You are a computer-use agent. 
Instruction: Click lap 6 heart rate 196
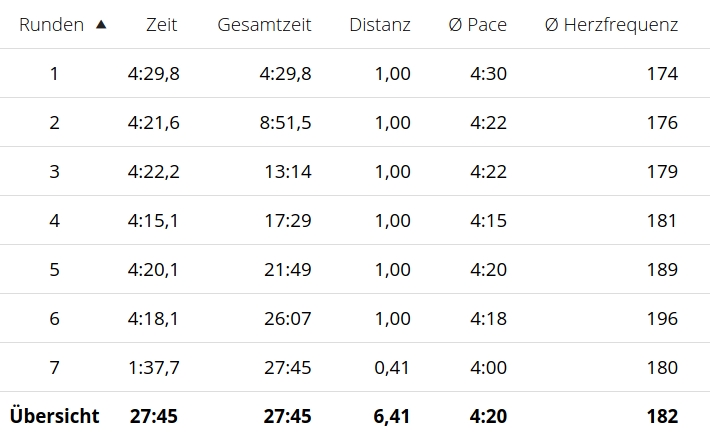point(662,319)
